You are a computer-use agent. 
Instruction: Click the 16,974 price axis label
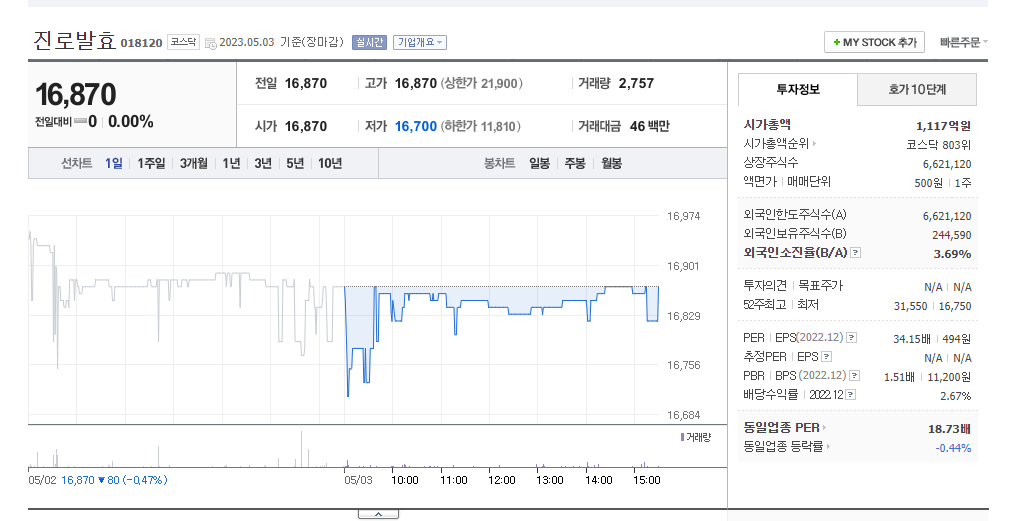pyautogui.click(x=683, y=216)
